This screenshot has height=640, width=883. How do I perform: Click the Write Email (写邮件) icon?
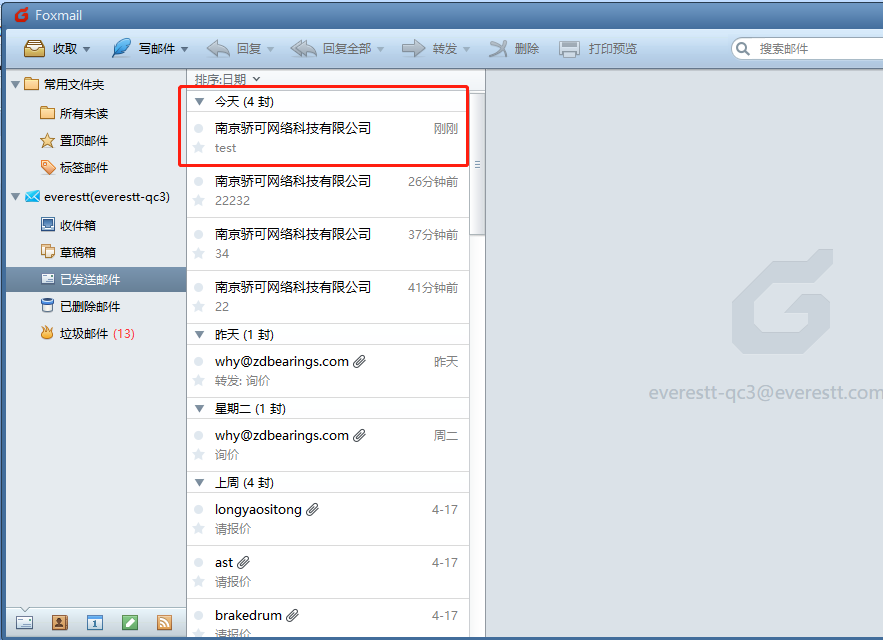(x=120, y=47)
